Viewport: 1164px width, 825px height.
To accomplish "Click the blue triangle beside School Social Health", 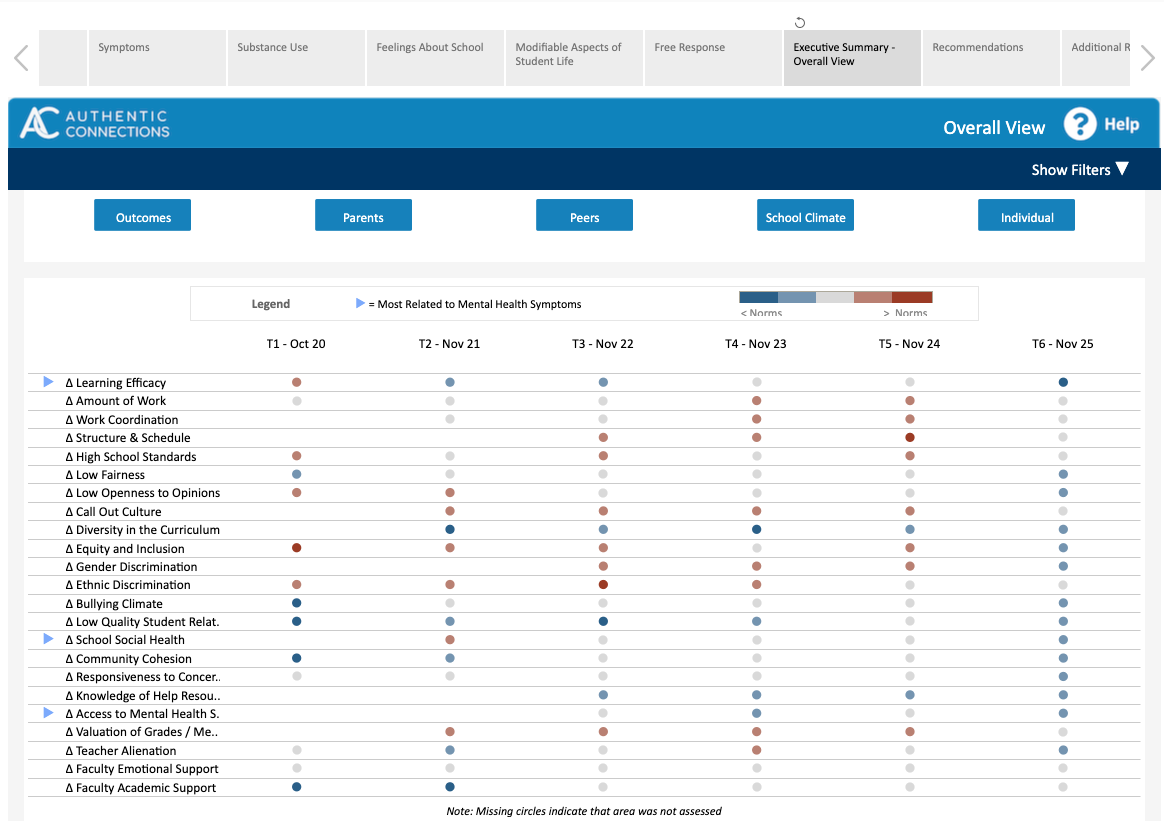I will (x=48, y=639).
